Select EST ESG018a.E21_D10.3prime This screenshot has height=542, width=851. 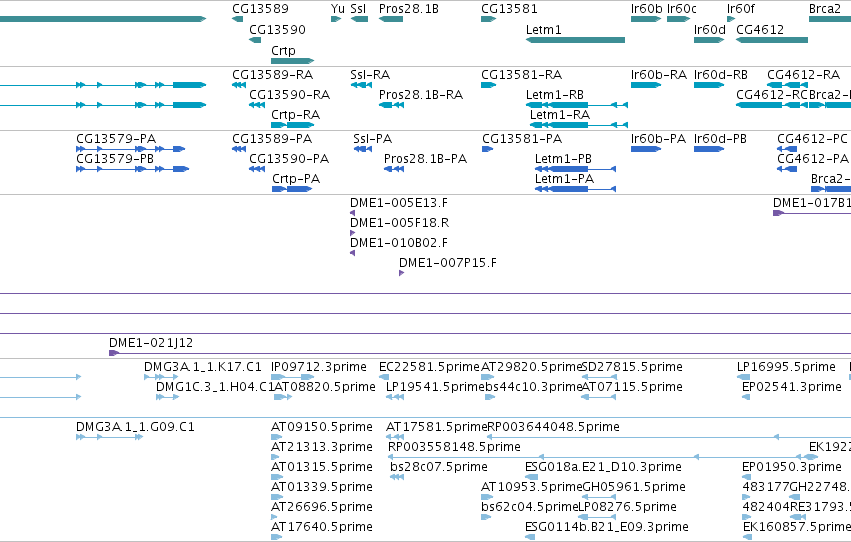click(603, 467)
